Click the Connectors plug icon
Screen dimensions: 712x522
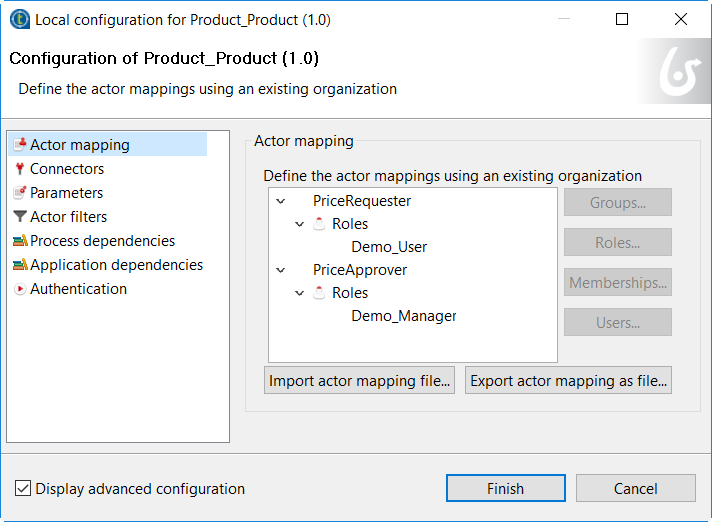(20, 169)
